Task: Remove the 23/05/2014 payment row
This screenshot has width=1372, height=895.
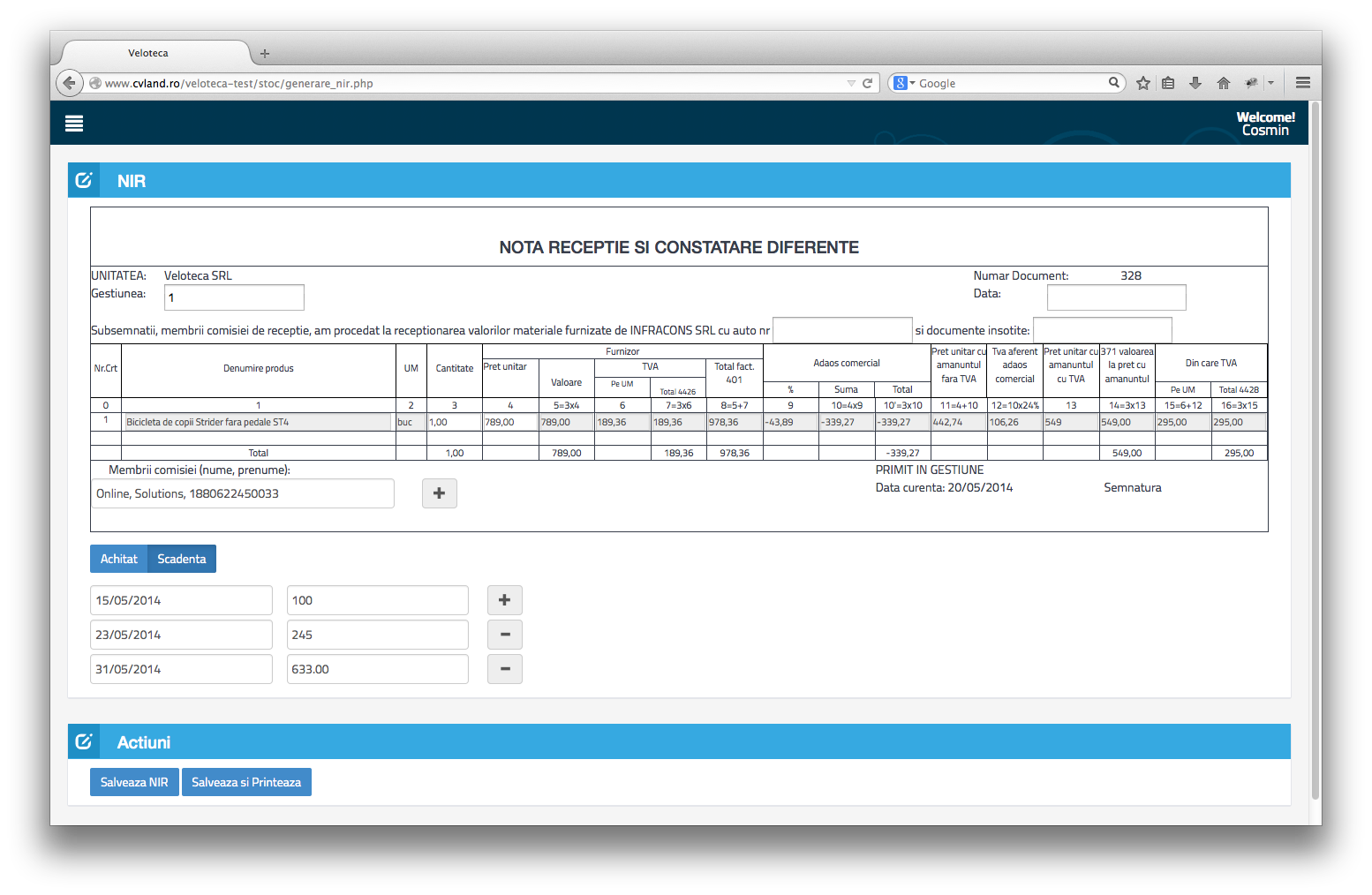Action: click(x=504, y=635)
